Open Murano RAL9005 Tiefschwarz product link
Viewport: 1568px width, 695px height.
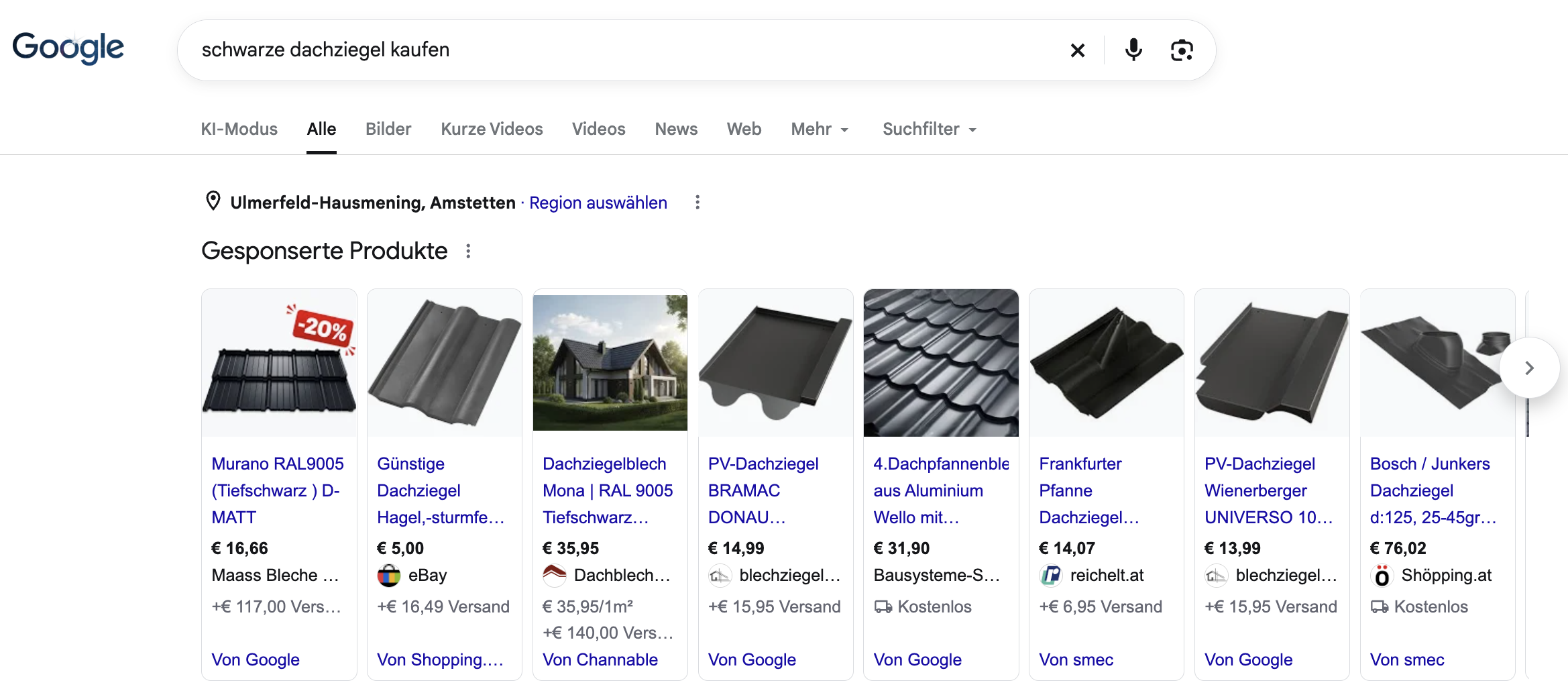(278, 490)
